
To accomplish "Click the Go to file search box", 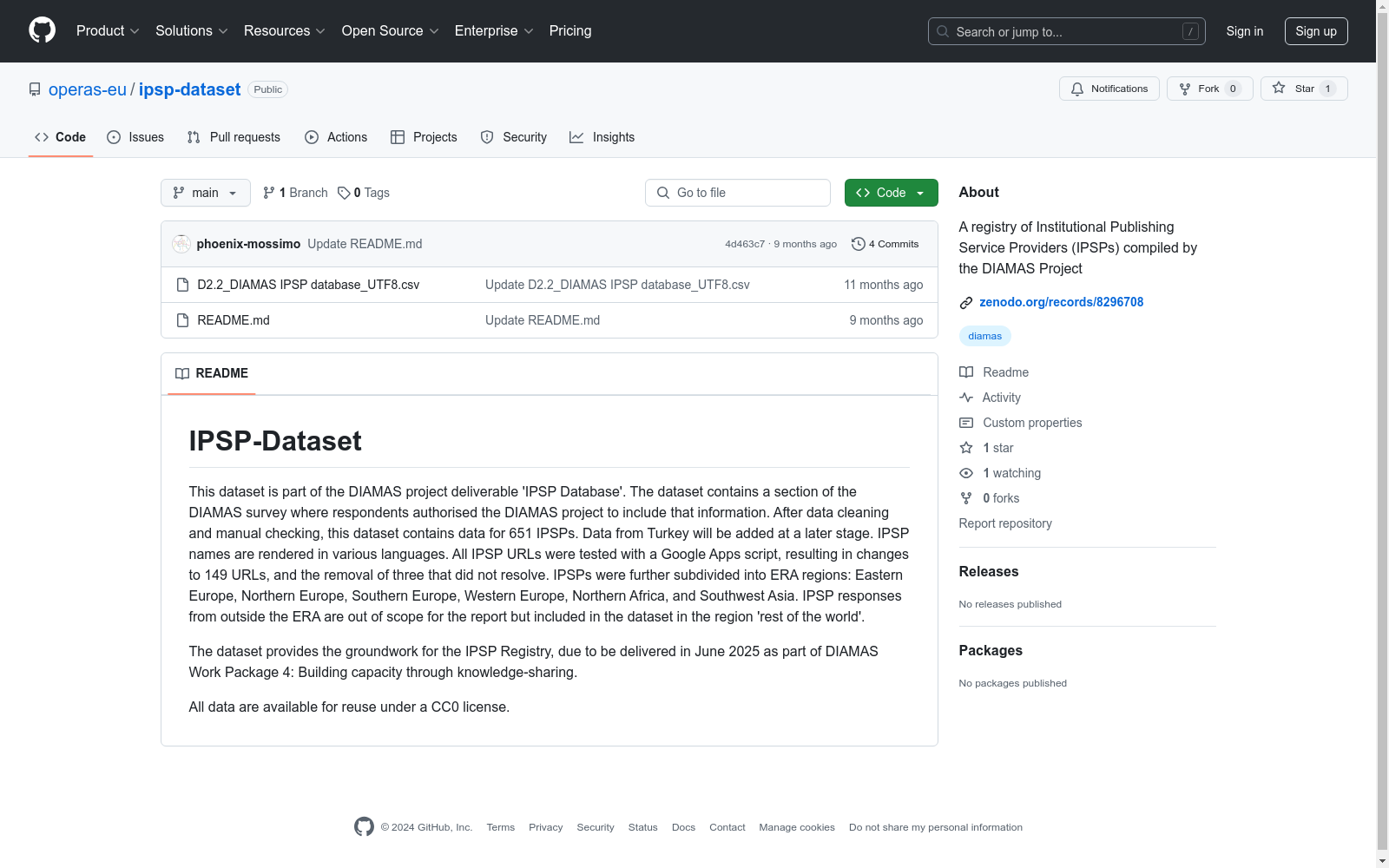I will click(738, 193).
